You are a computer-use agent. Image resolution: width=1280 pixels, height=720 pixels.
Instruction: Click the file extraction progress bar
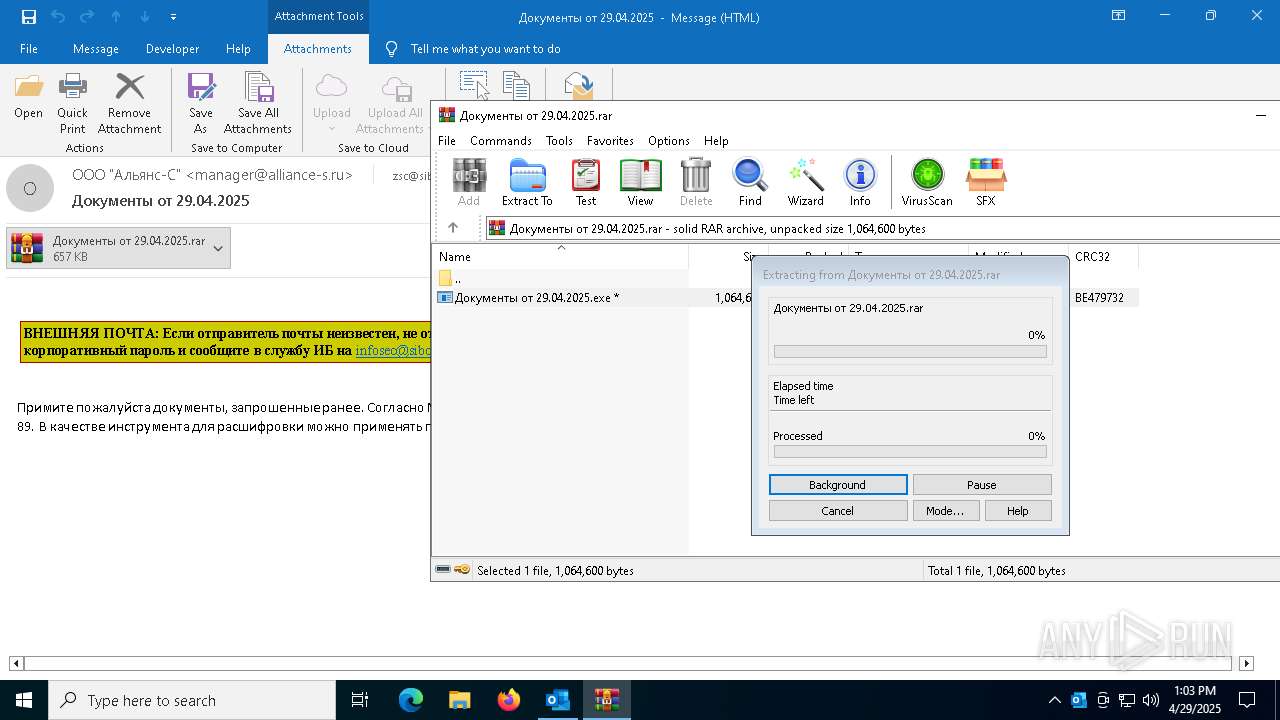[910, 352]
